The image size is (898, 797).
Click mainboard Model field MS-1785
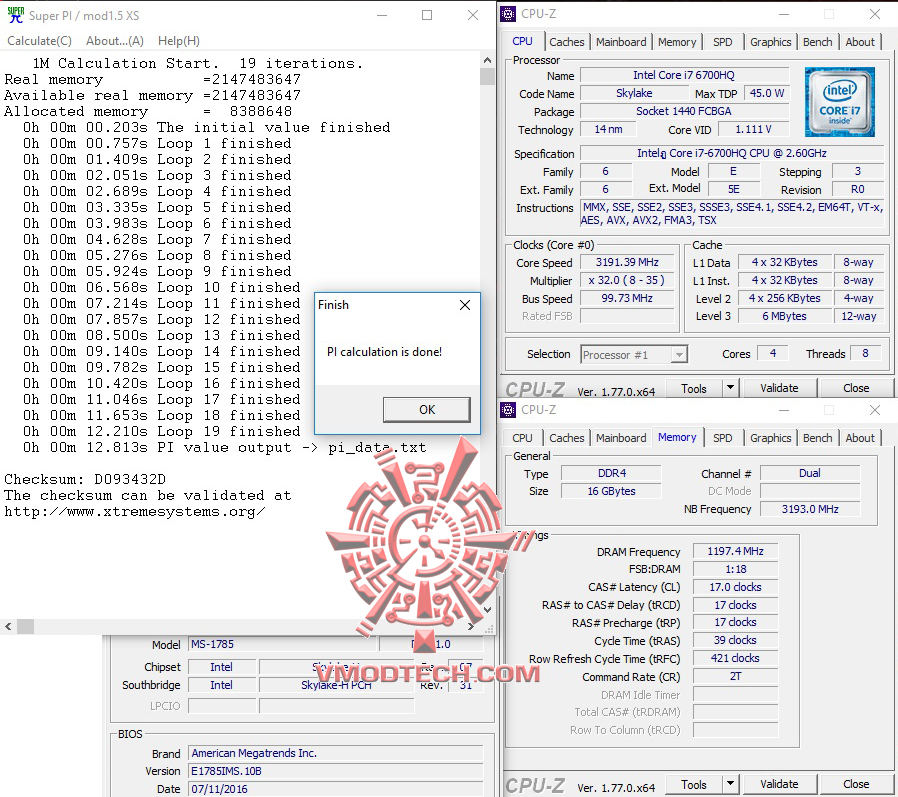point(283,644)
